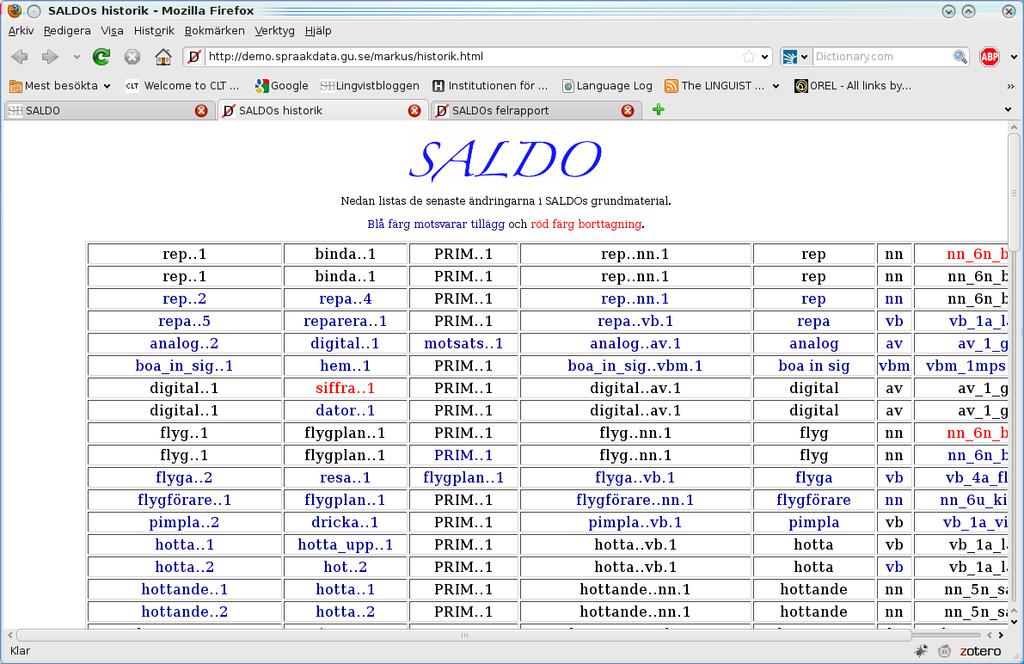Open the list all tabs dropdown
1024x664 pixels.
[x=1008, y=110]
